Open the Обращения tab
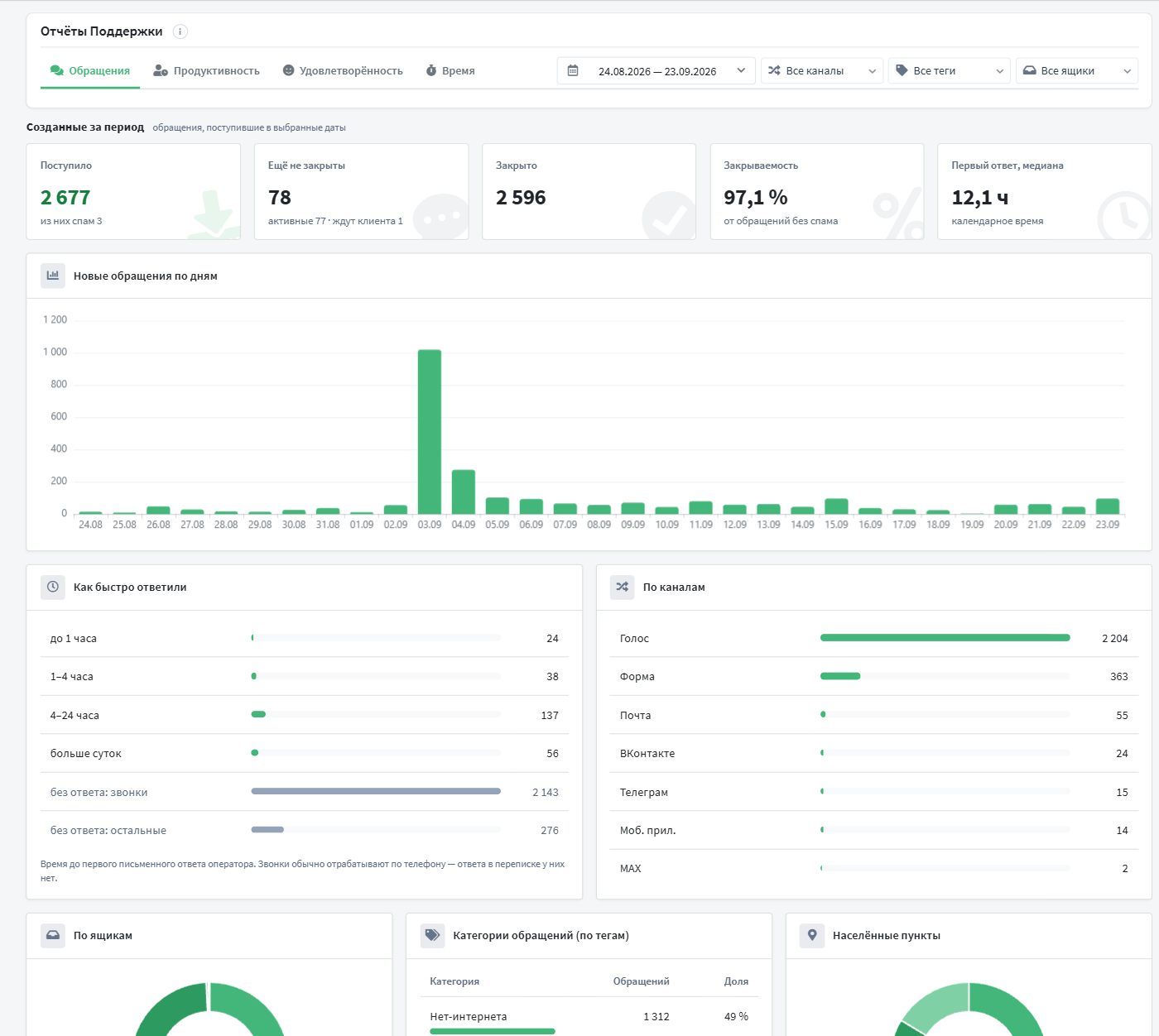 (x=90, y=71)
